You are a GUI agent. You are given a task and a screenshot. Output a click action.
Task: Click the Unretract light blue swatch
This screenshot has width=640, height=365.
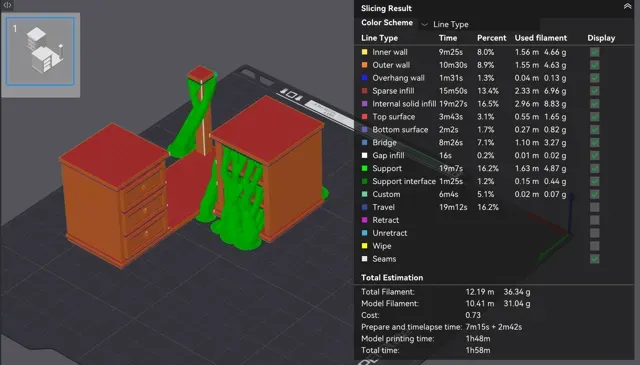pyautogui.click(x=364, y=233)
